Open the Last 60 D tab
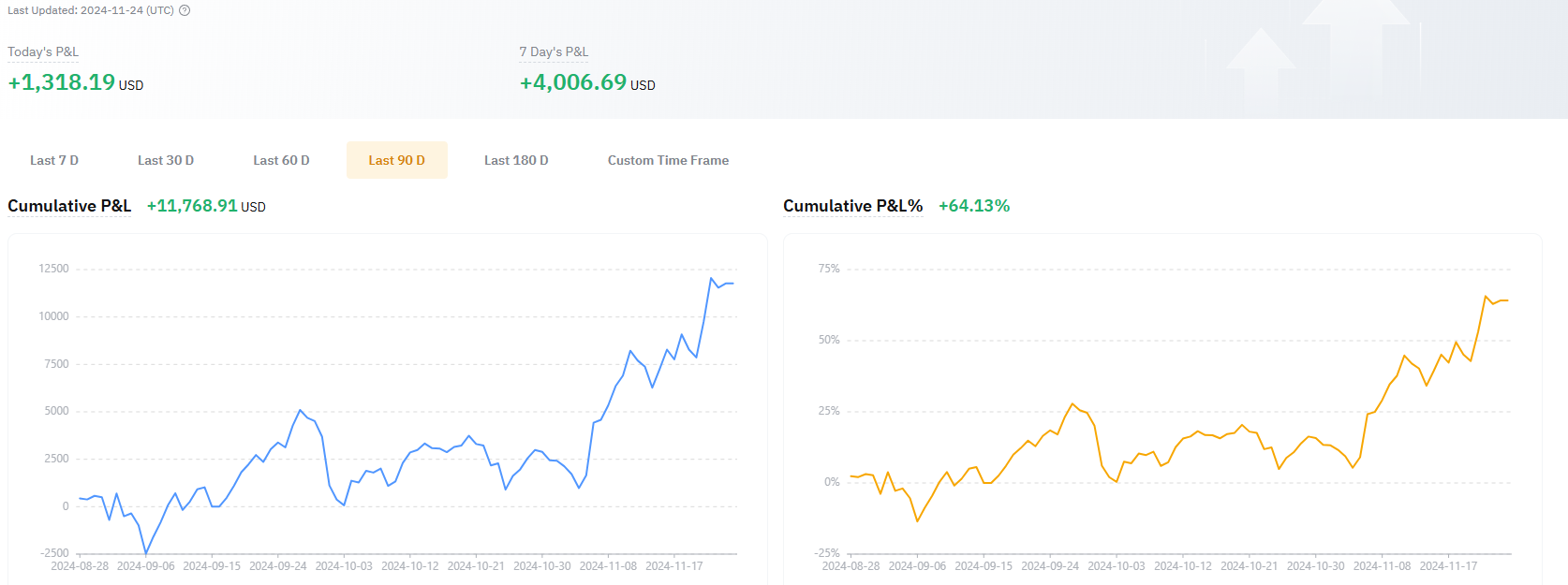1568x585 pixels. pyautogui.click(x=281, y=160)
